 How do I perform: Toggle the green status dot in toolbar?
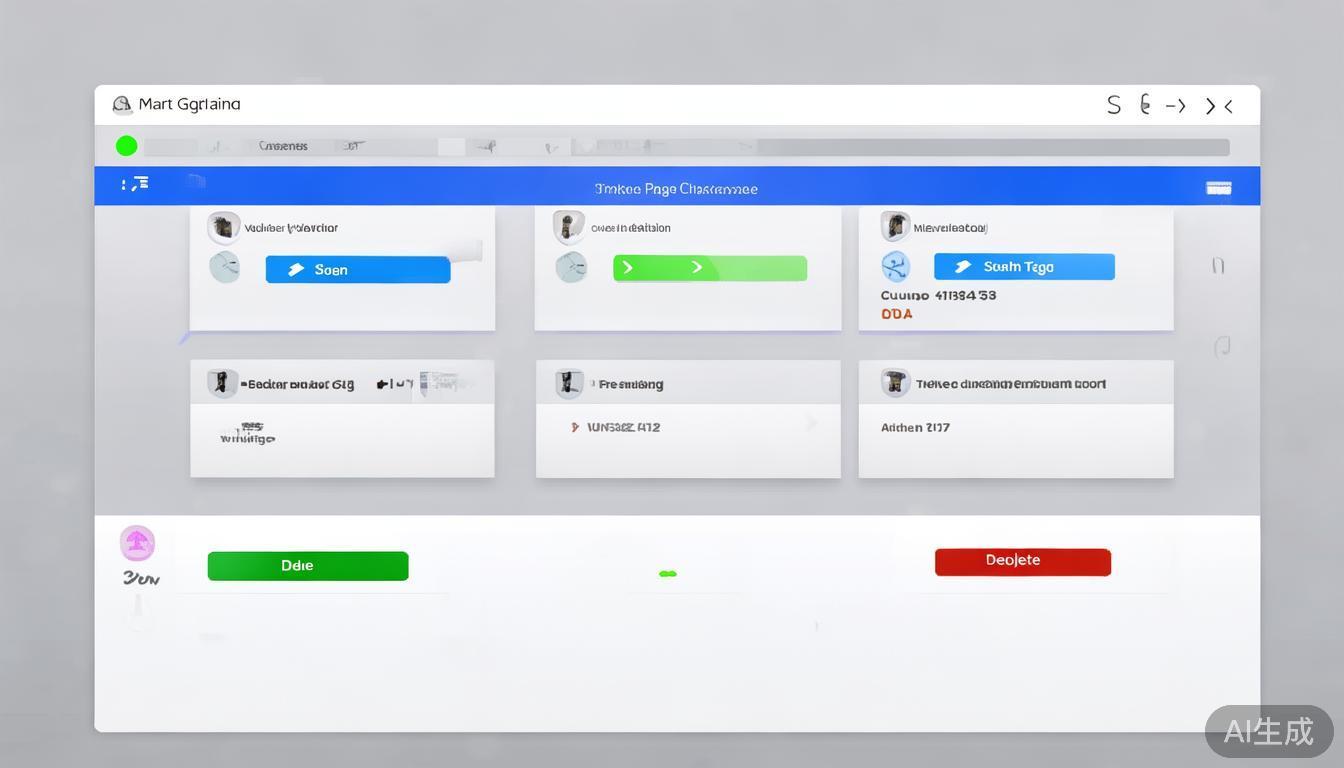coord(126,146)
